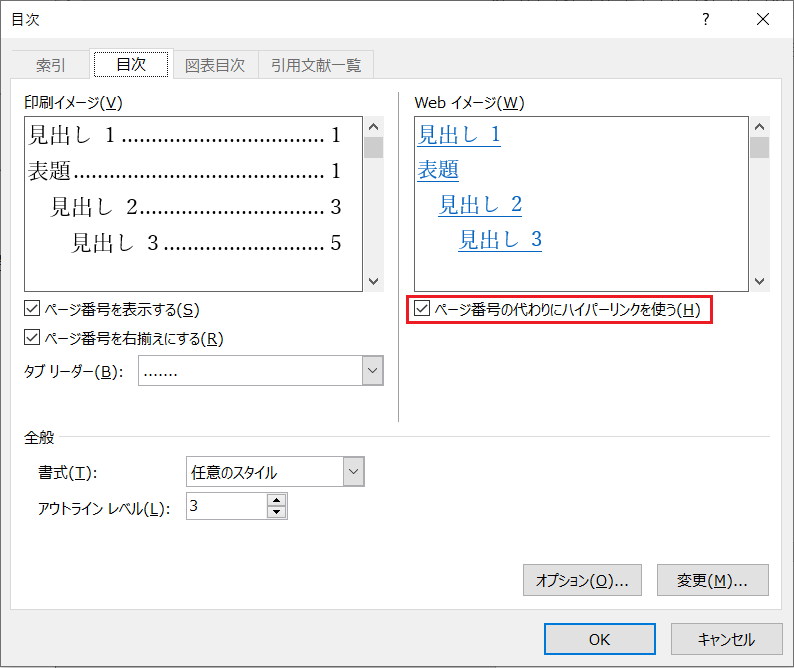Open the 書式 style dropdown

(x=353, y=472)
